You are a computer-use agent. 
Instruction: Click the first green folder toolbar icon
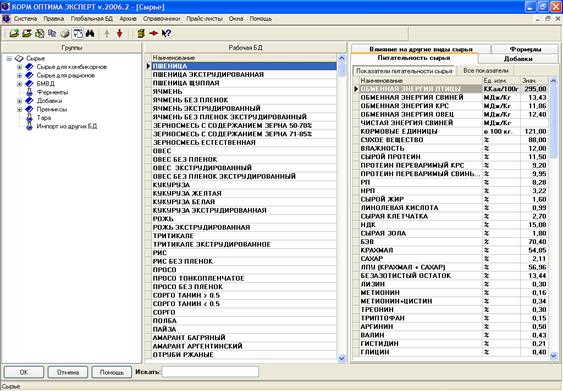pyautogui.click(x=14, y=33)
